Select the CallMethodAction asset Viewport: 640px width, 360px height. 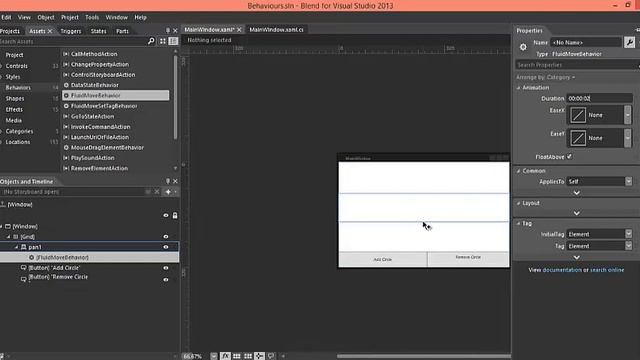[94, 54]
